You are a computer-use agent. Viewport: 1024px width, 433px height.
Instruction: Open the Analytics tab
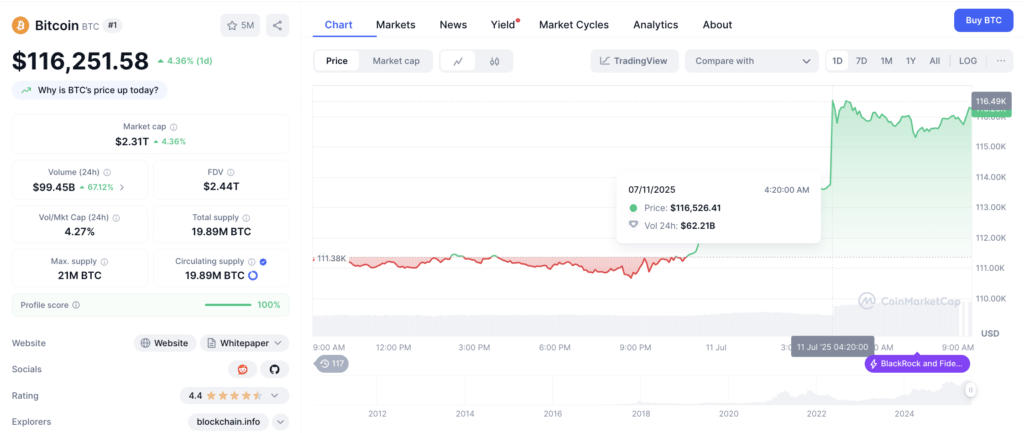(x=656, y=25)
